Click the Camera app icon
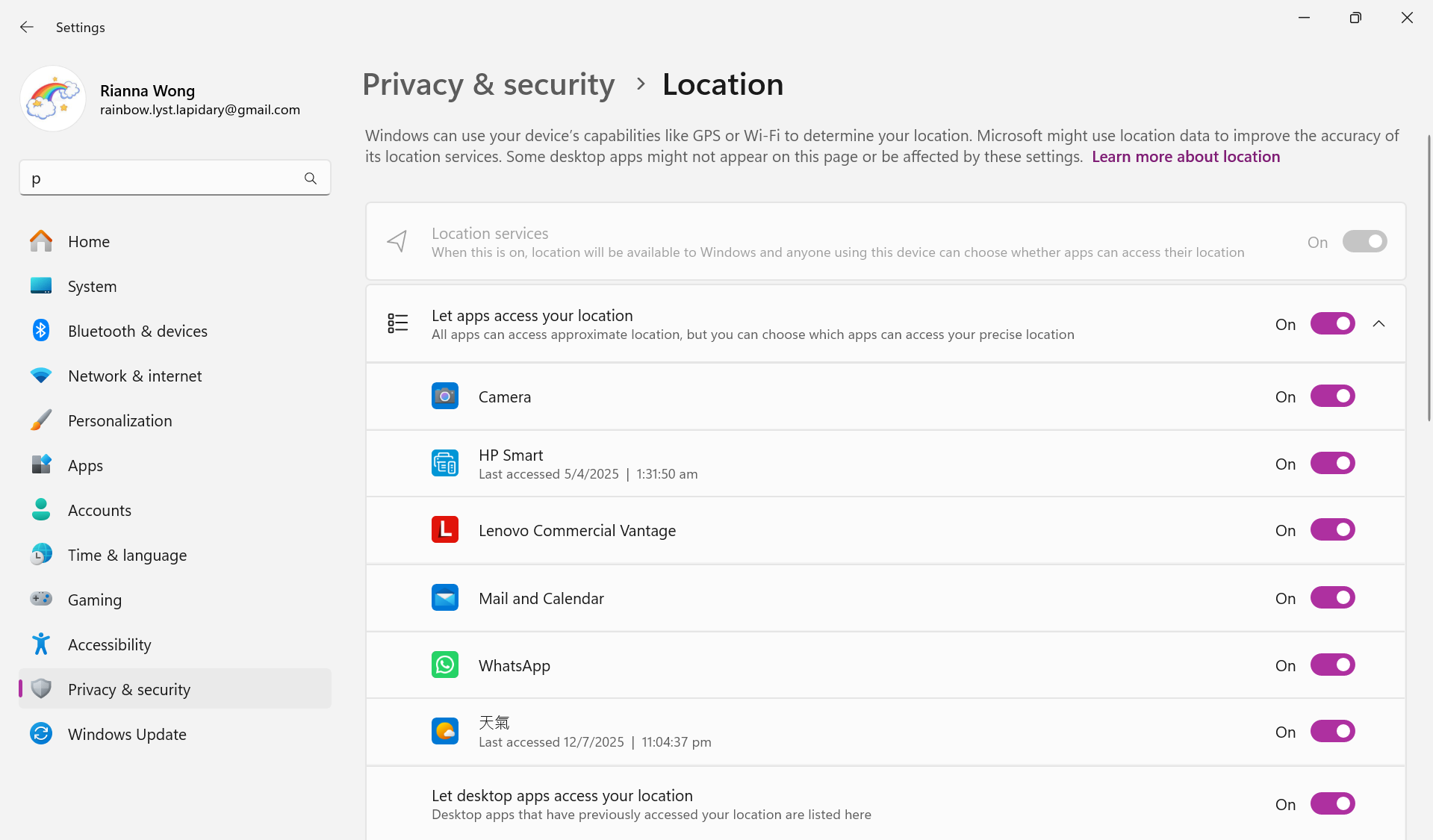 coord(445,396)
